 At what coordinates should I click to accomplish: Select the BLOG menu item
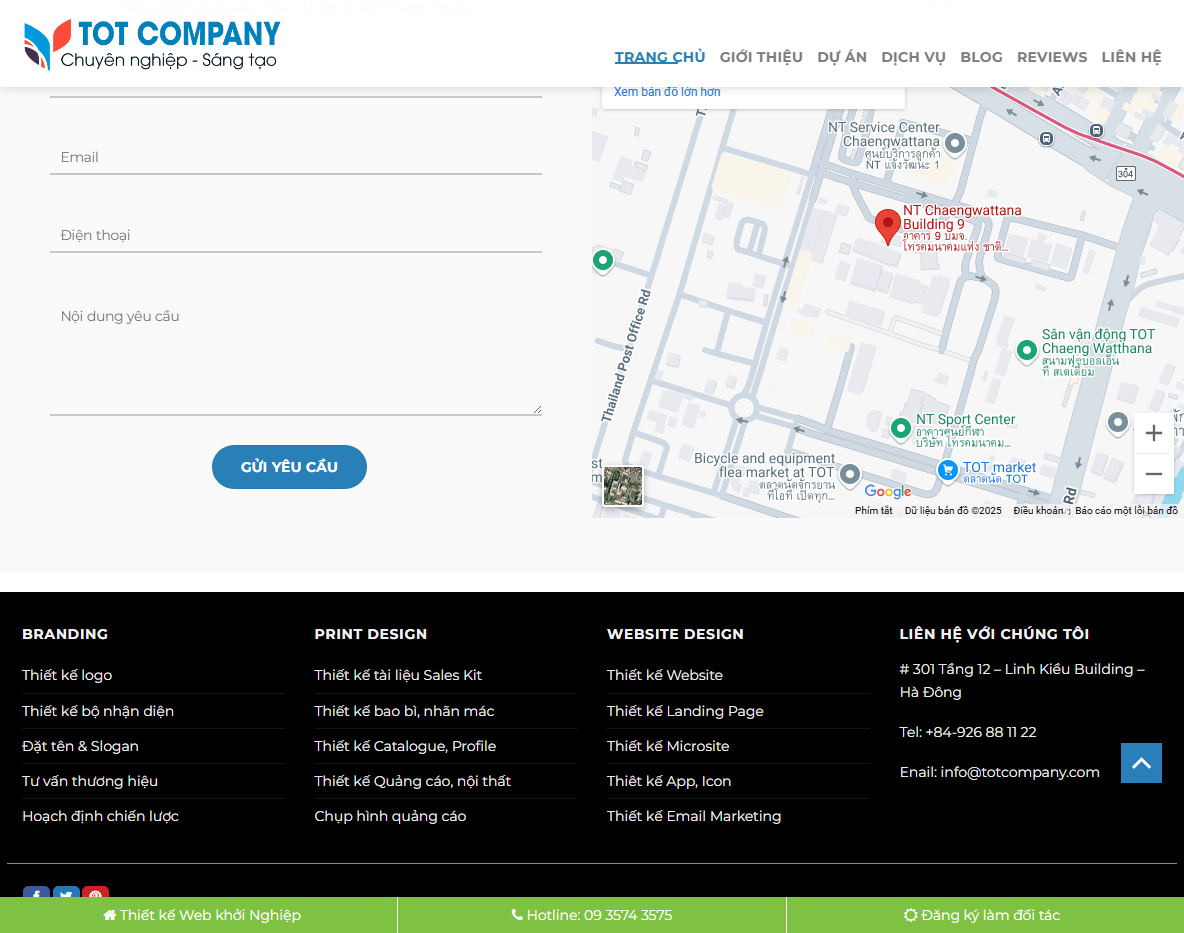pyautogui.click(x=981, y=57)
